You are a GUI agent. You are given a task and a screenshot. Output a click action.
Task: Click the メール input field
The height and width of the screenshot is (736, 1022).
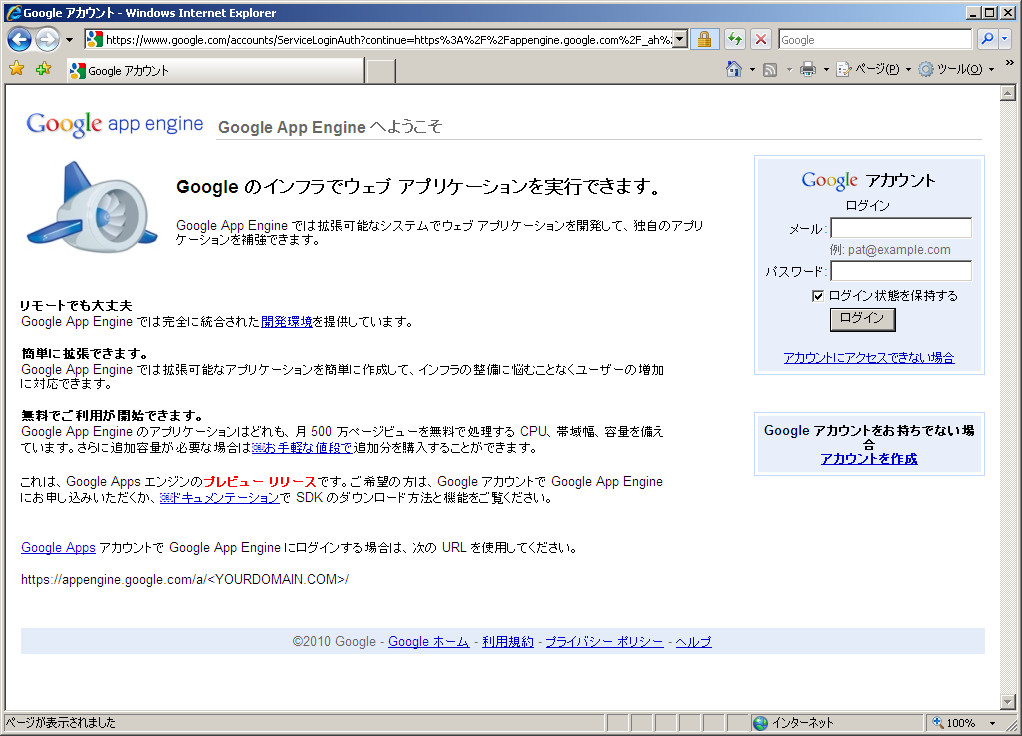[x=900, y=228]
